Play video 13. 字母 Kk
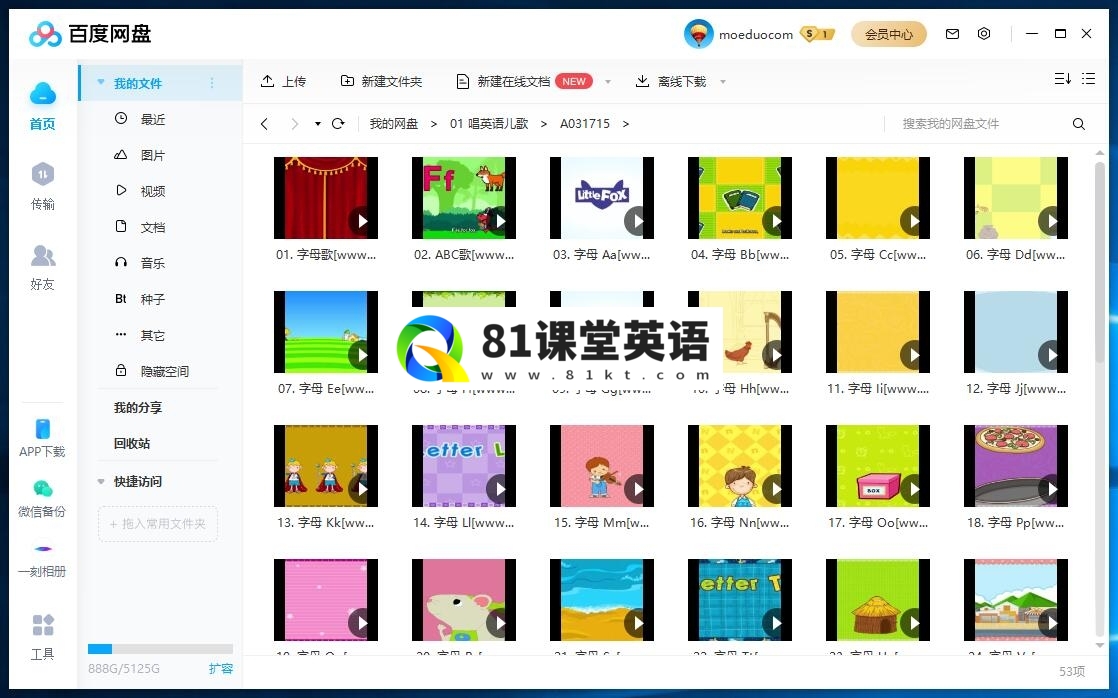The width and height of the screenshot is (1118, 698). 362,489
